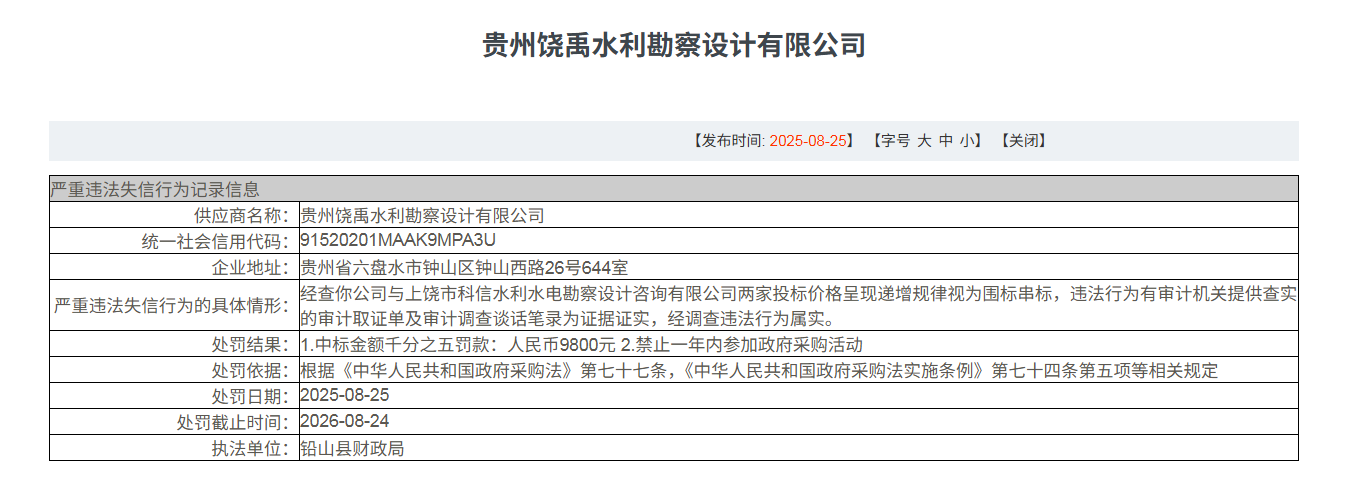1346x482 pixels.
Task: Select the credit code 91520201MAAK9MPA3U
Action: pyautogui.click(x=398, y=241)
